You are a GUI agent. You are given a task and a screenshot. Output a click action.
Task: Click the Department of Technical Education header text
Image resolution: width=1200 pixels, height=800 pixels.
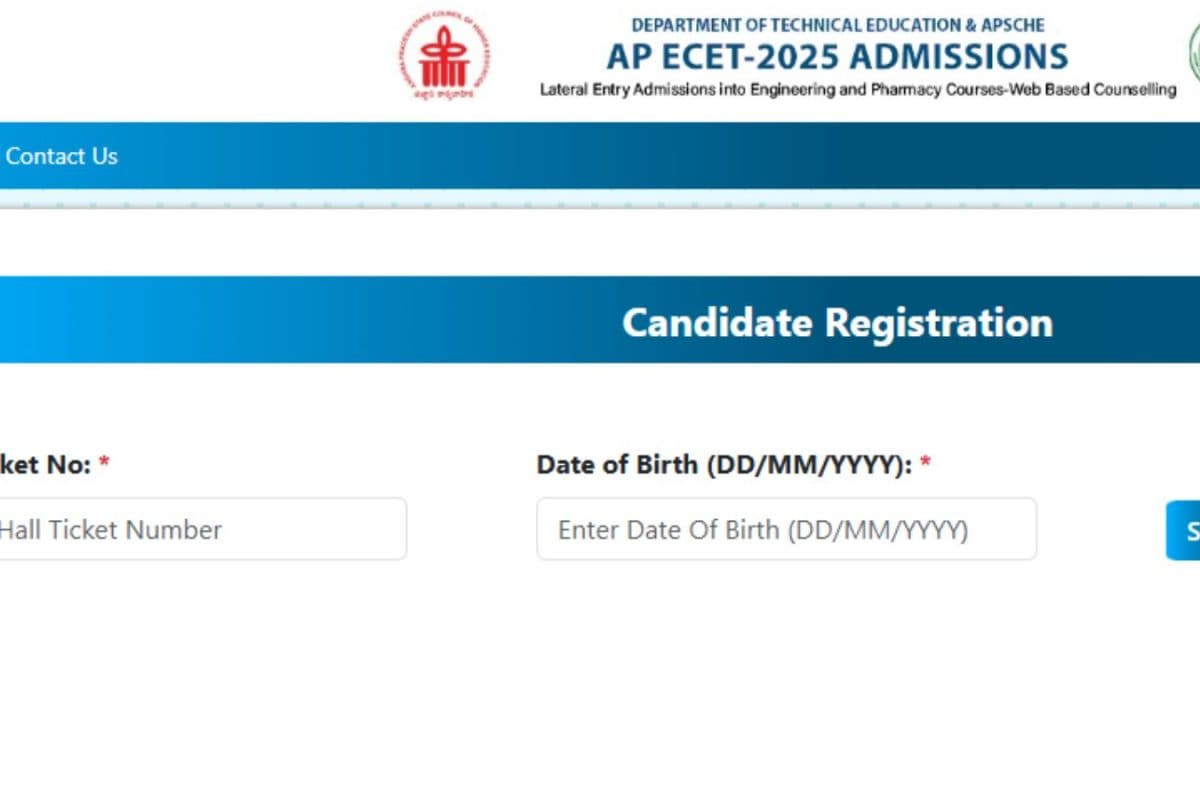[838, 24]
